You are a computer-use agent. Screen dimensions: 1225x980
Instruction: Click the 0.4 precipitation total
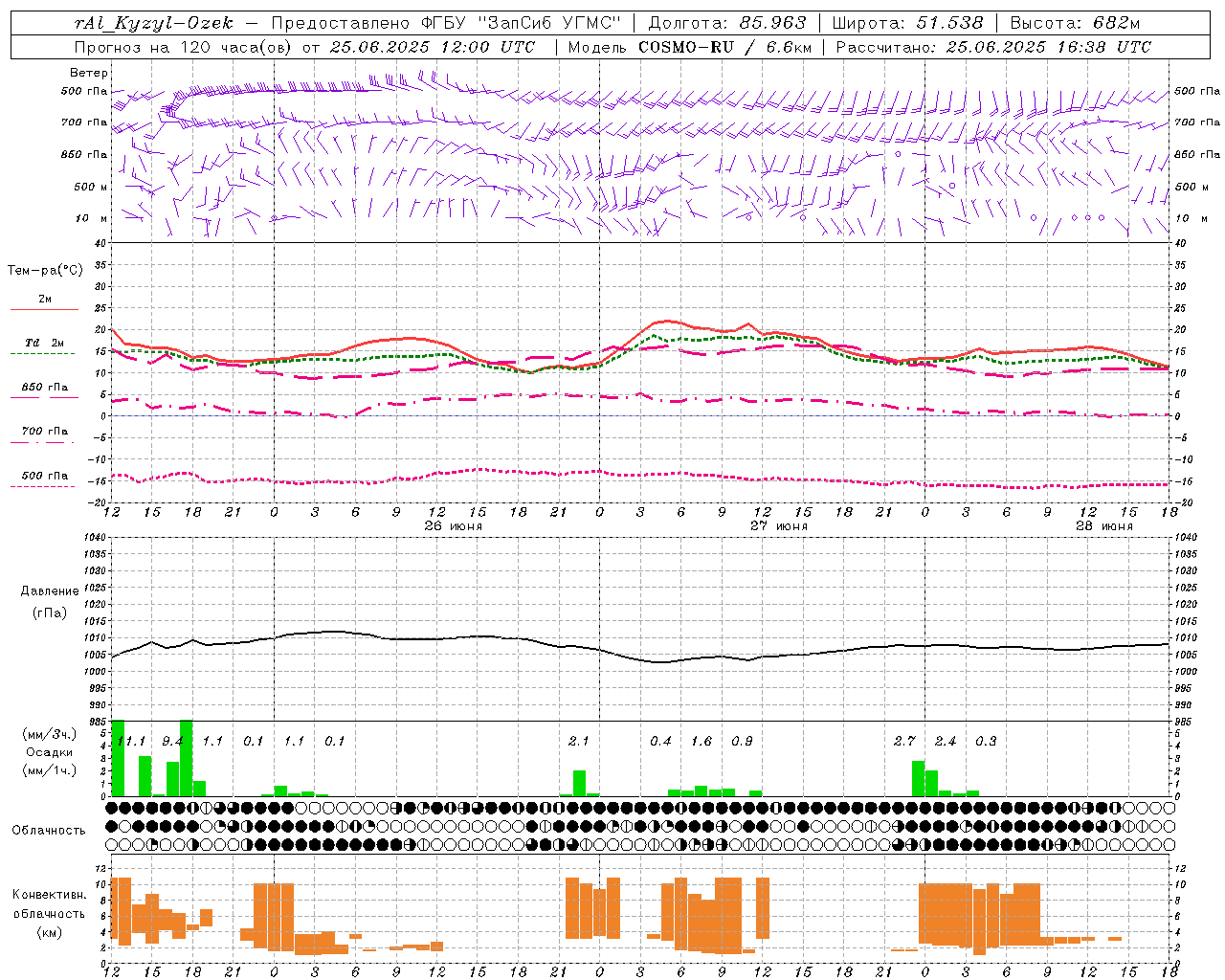[x=660, y=741]
